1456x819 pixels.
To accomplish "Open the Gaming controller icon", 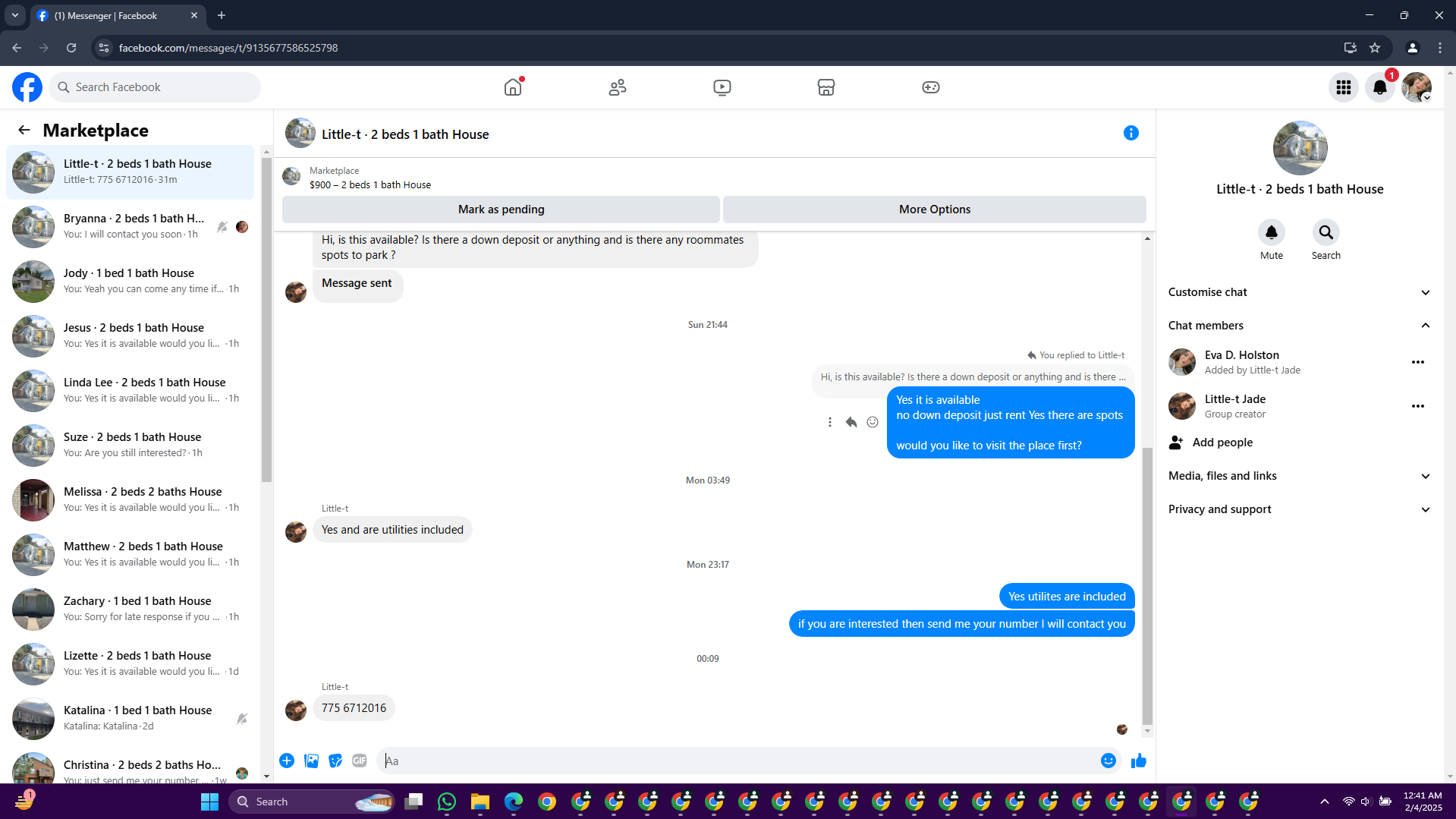I will [931, 87].
